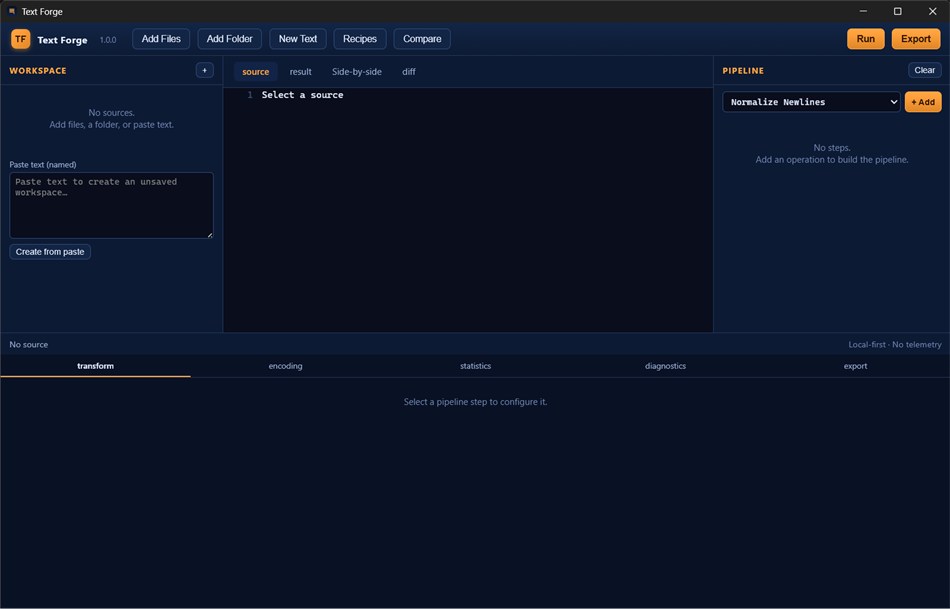The height and width of the screenshot is (609, 950).
Task: Select the transform bottom tab
Action: (x=95, y=366)
